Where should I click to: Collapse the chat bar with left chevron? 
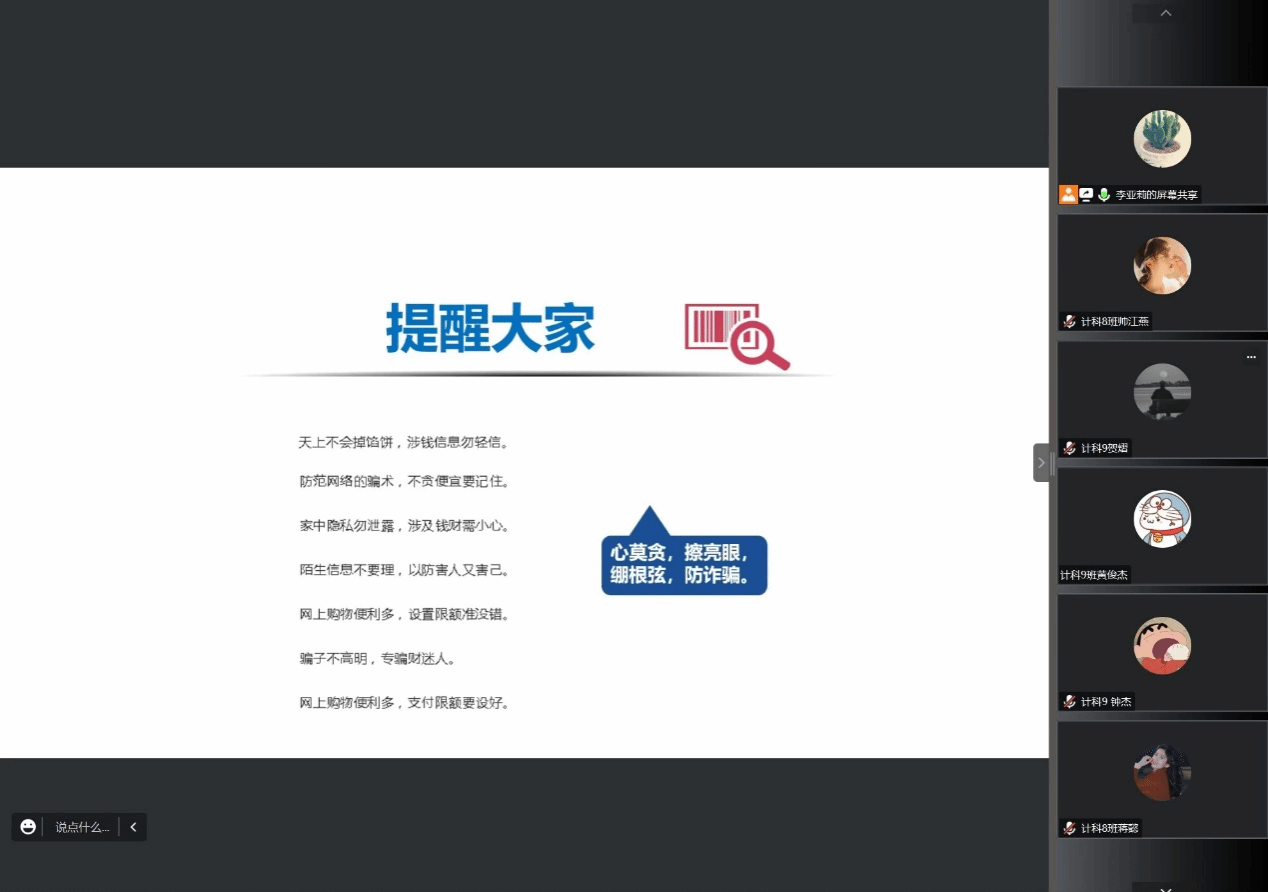(133, 827)
